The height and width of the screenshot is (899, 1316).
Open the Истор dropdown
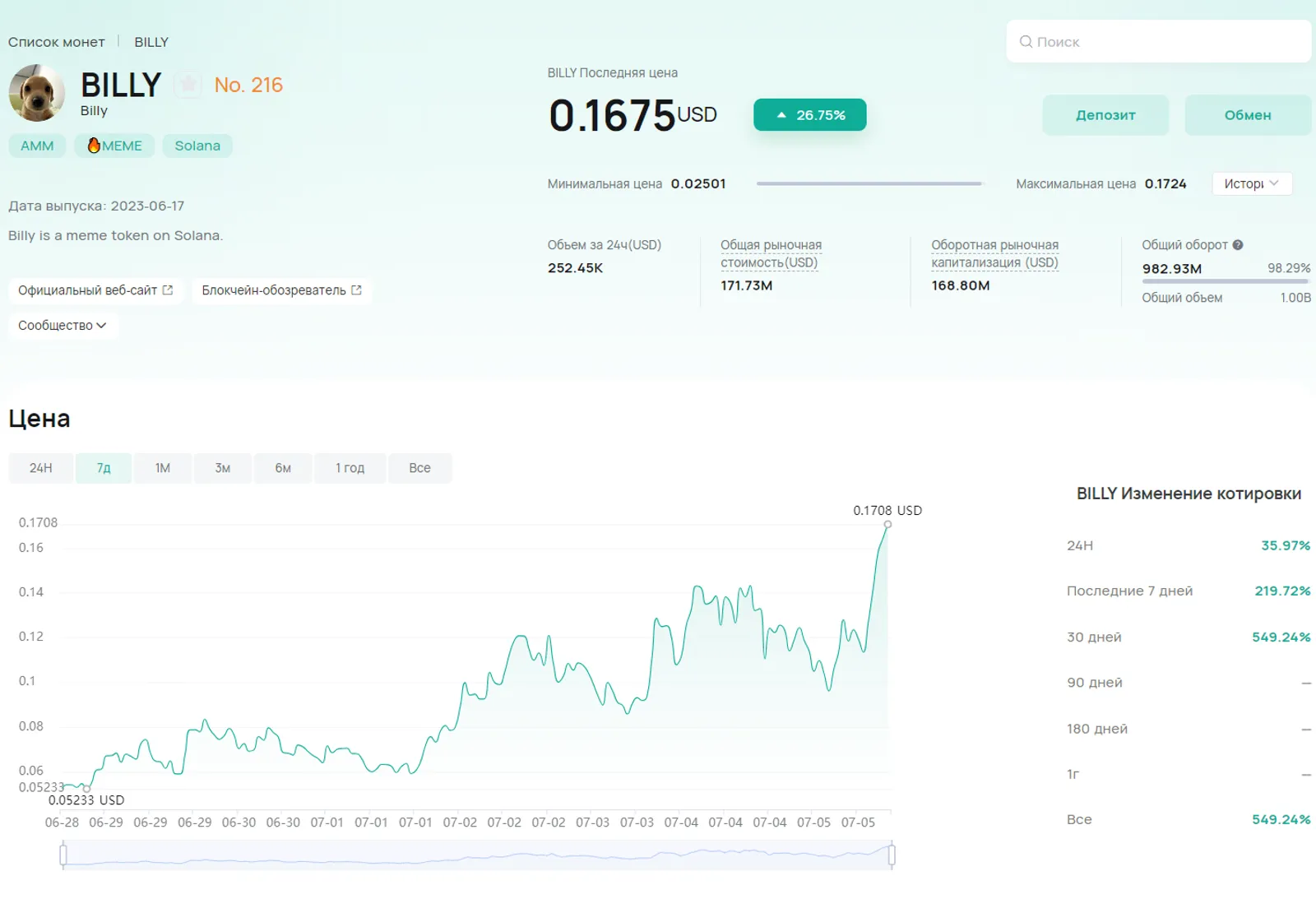[x=1252, y=183]
